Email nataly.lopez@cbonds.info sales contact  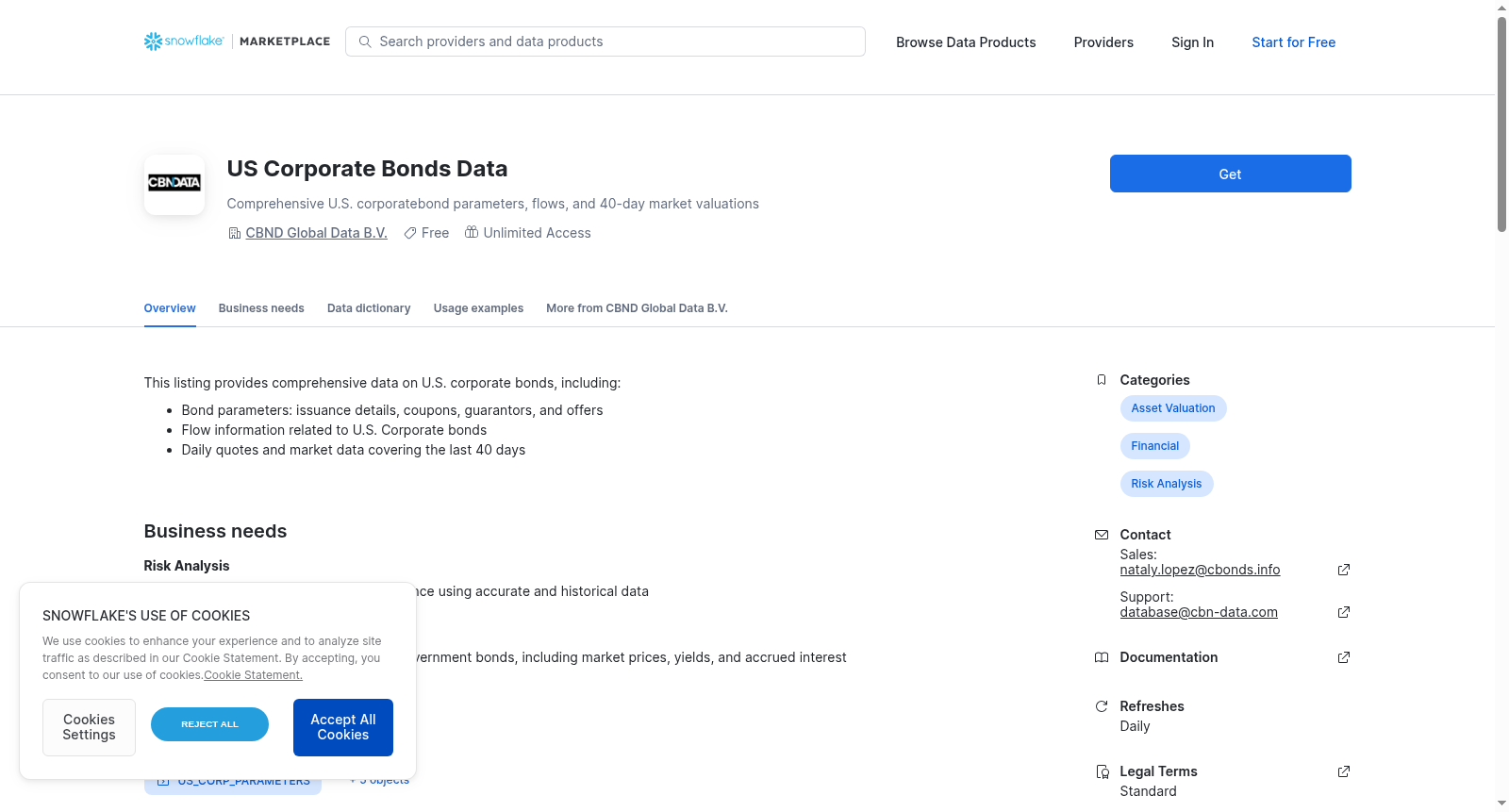(x=1200, y=570)
